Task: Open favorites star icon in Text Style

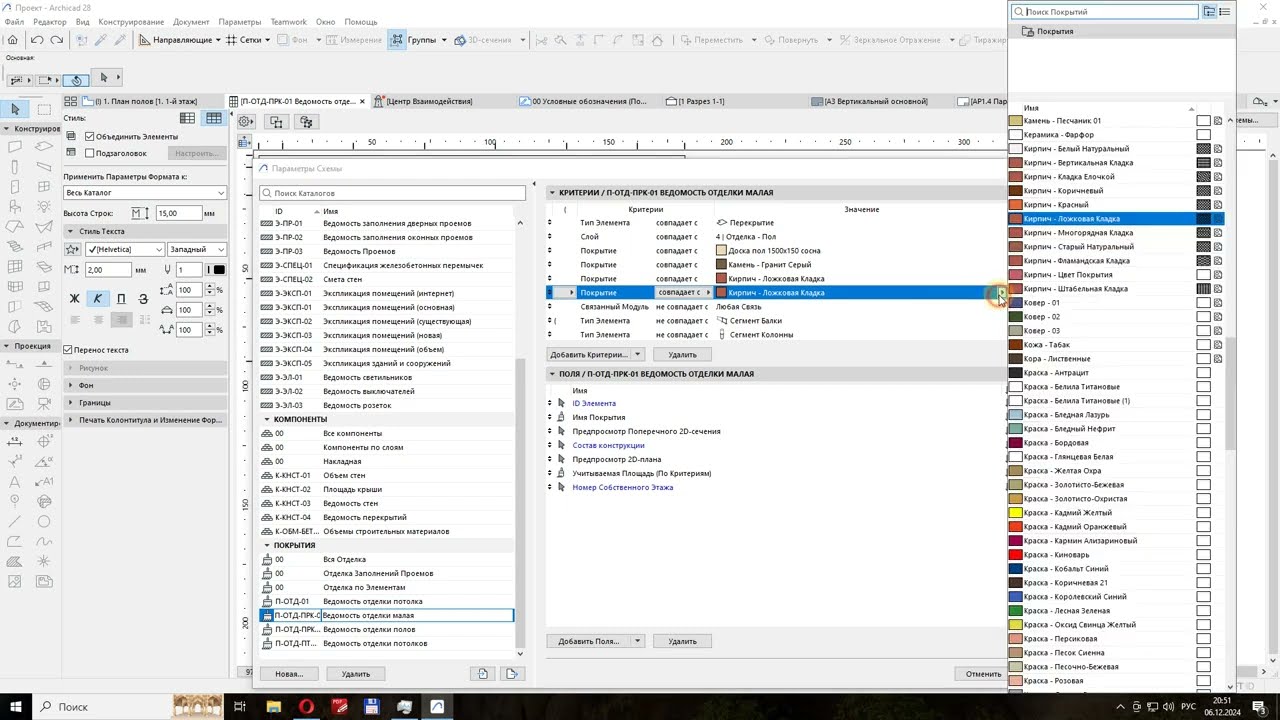Action: pyautogui.click(x=73, y=249)
